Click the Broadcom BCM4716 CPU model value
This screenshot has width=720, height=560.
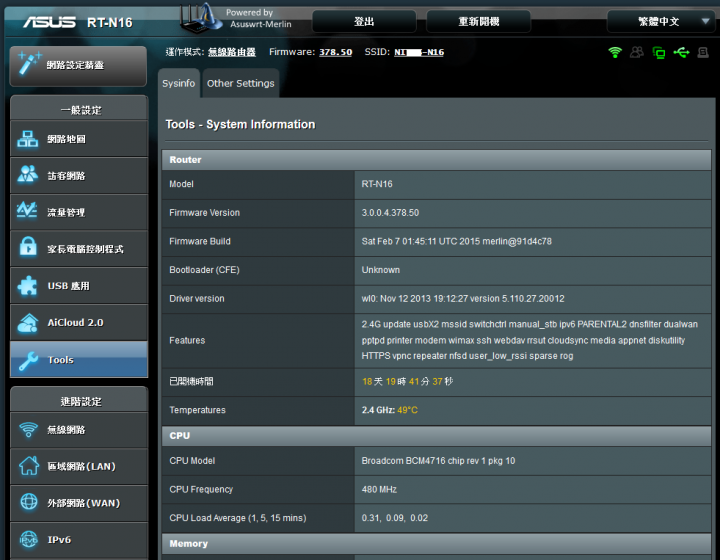coord(438,460)
